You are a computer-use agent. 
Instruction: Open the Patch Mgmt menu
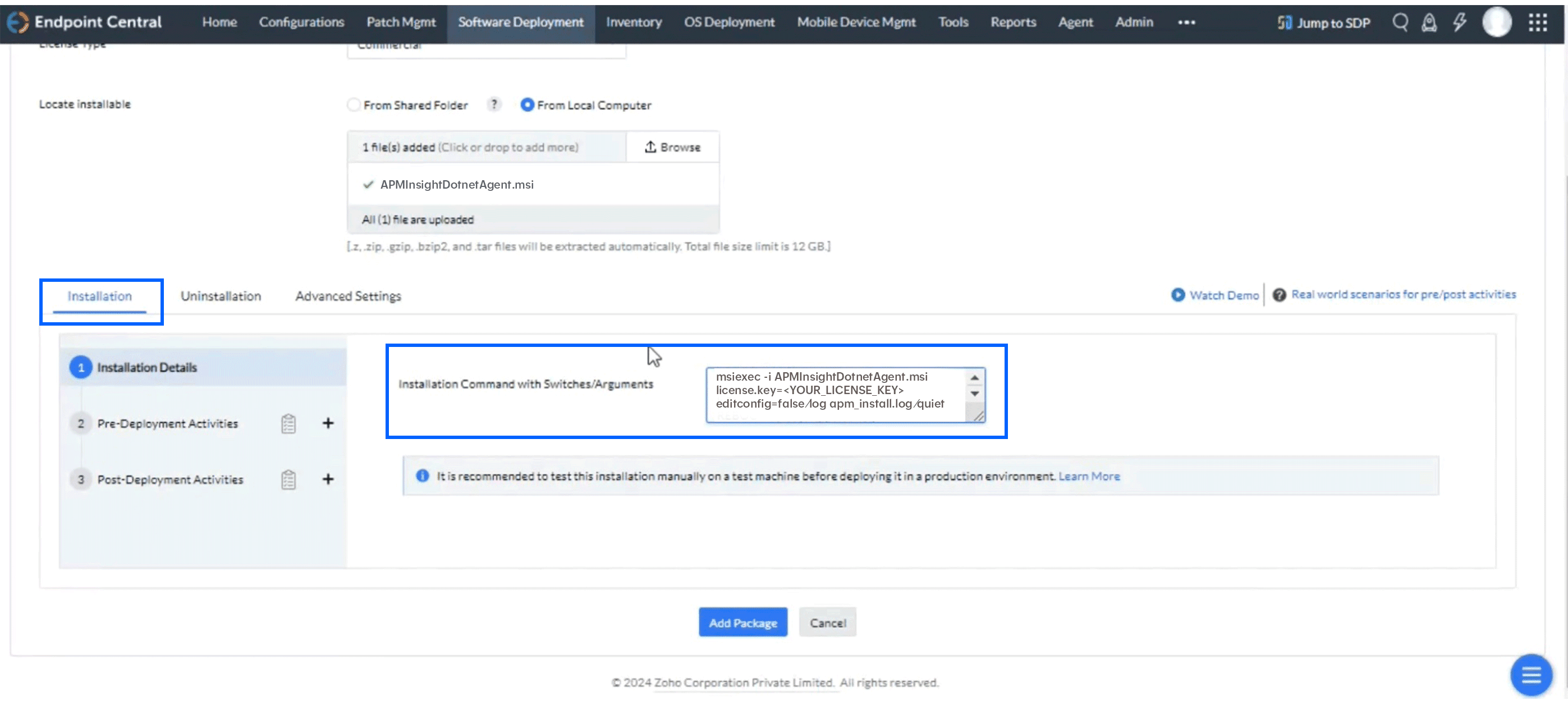[401, 22]
